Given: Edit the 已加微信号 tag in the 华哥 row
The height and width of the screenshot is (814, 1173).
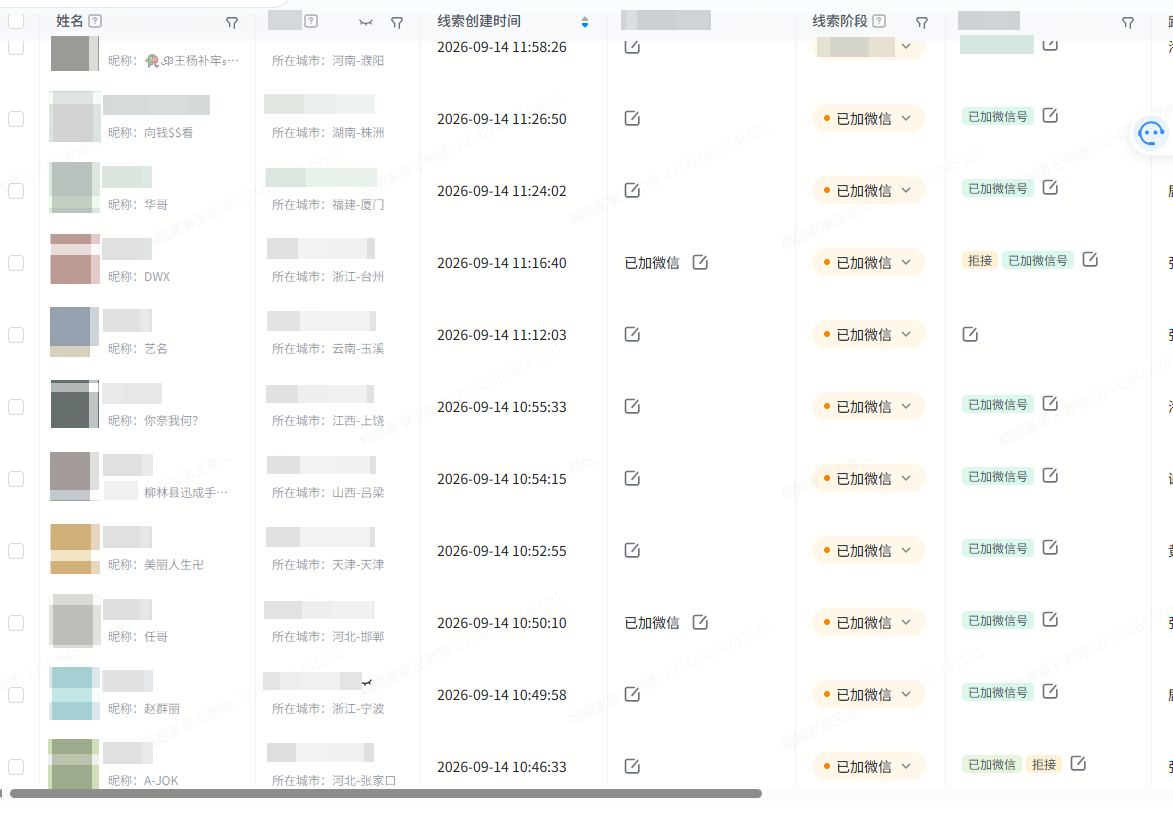Looking at the screenshot, I should [1050, 187].
